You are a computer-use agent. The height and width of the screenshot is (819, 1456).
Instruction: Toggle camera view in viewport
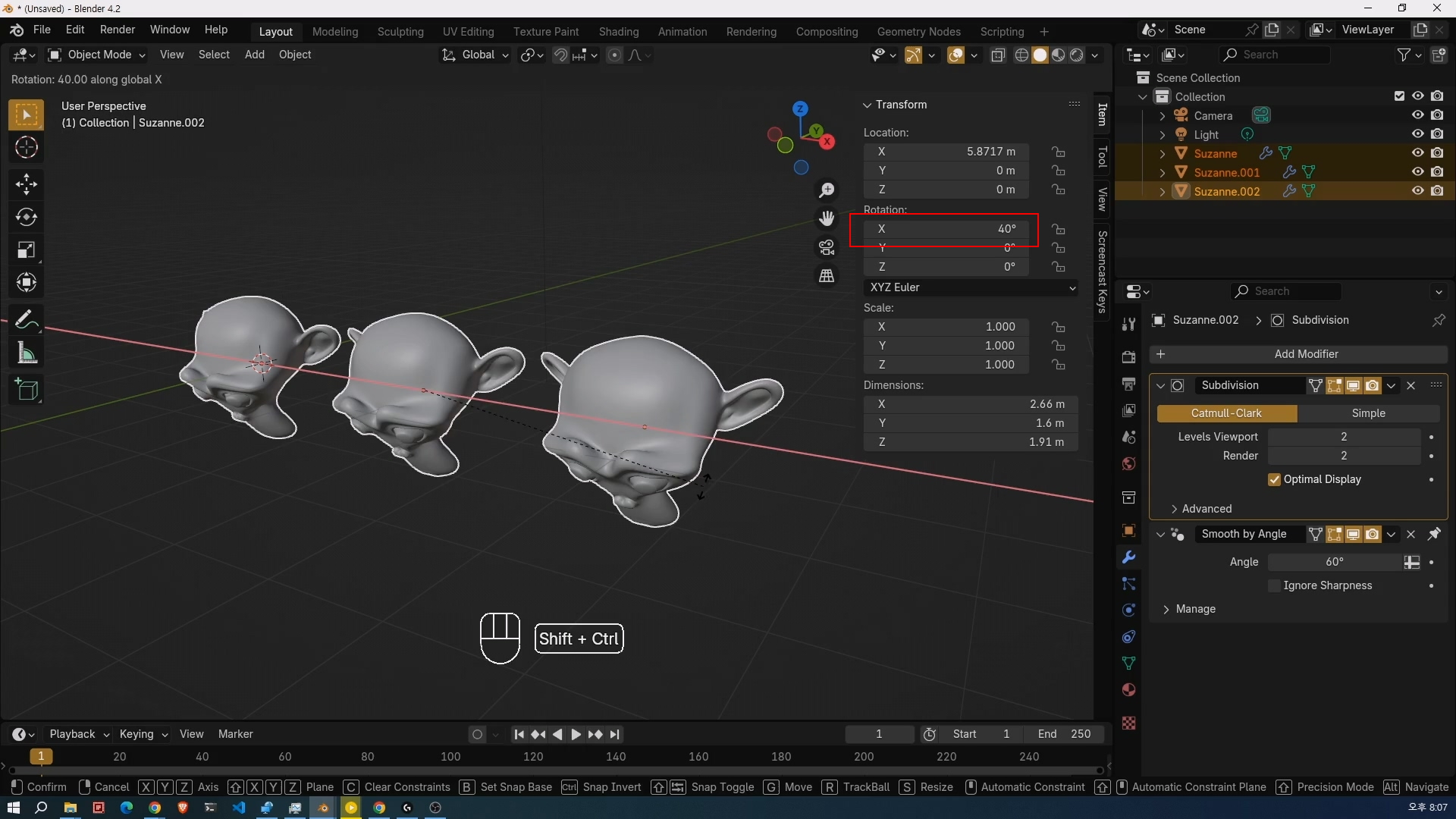point(827,247)
